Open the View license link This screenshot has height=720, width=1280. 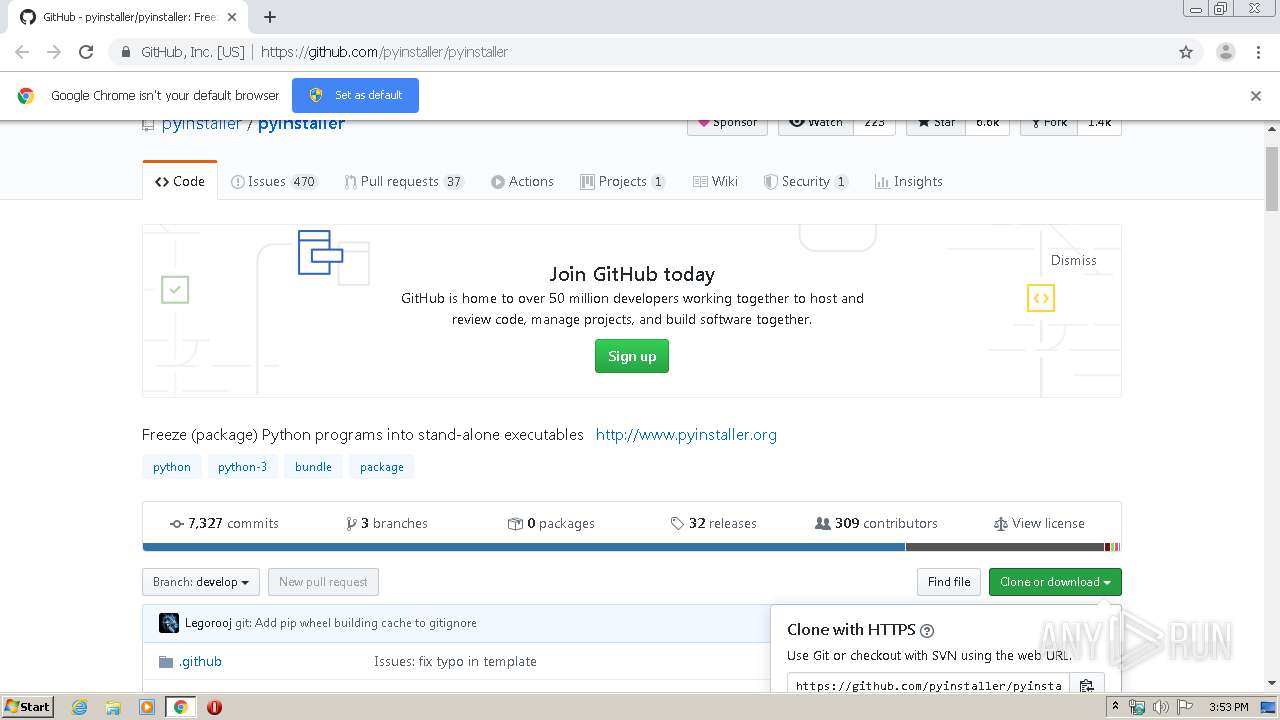1039,523
